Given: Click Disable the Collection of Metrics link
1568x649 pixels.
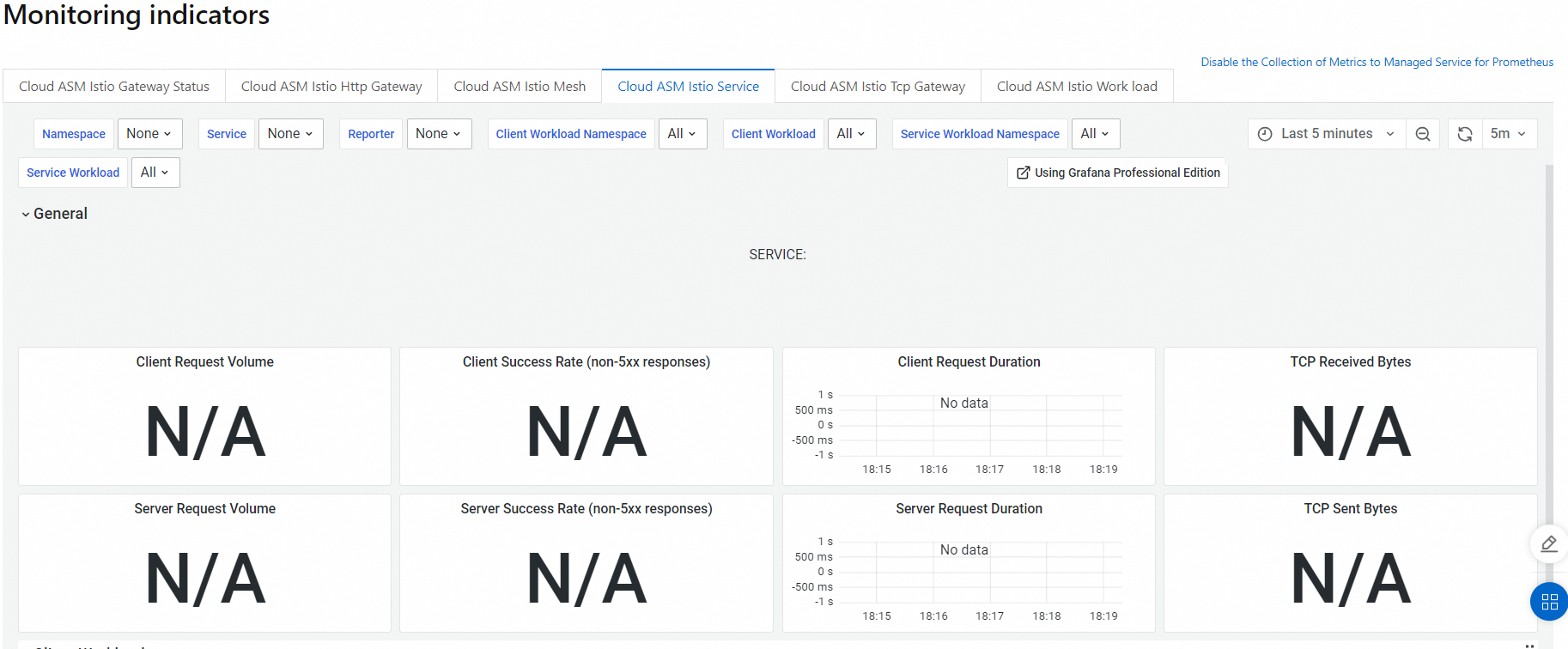Looking at the screenshot, I should 1377,62.
